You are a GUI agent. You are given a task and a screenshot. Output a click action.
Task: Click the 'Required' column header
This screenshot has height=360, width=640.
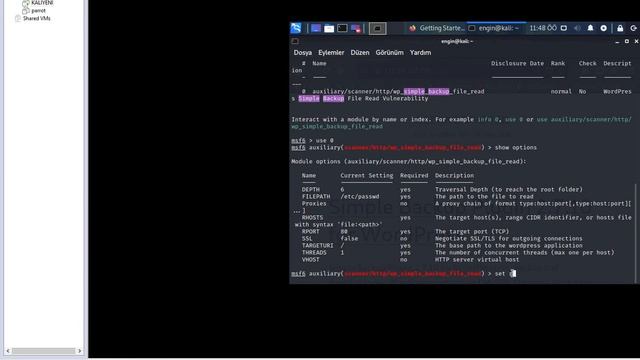(414, 176)
